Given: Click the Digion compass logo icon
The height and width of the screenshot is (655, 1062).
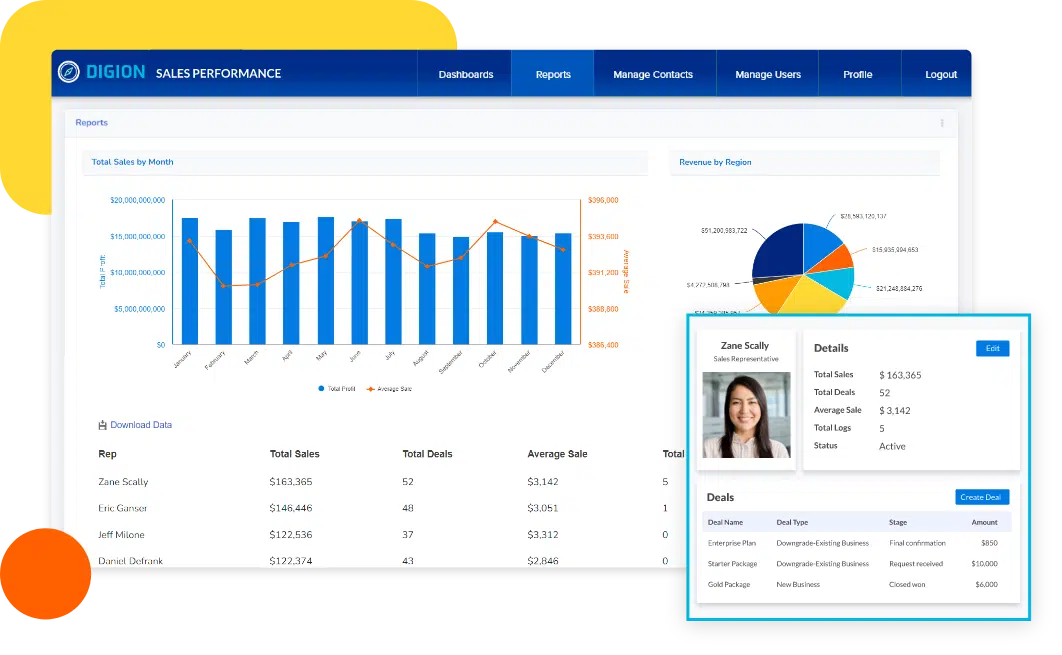Looking at the screenshot, I should click(68, 72).
